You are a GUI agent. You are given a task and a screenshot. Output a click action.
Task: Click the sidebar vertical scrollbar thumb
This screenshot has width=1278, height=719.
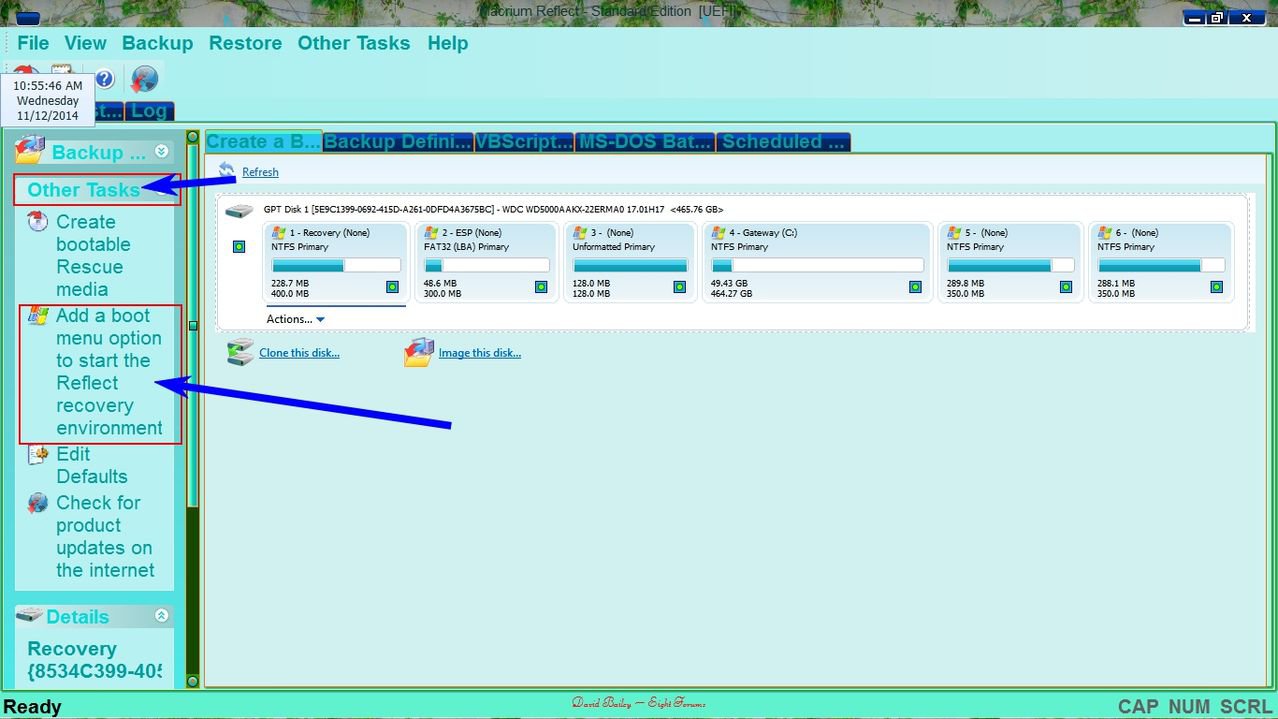tap(193, 325)
